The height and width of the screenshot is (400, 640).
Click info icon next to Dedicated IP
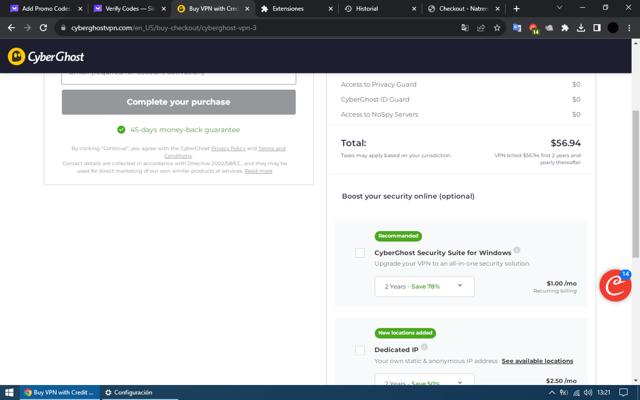[x=424, y=347]
